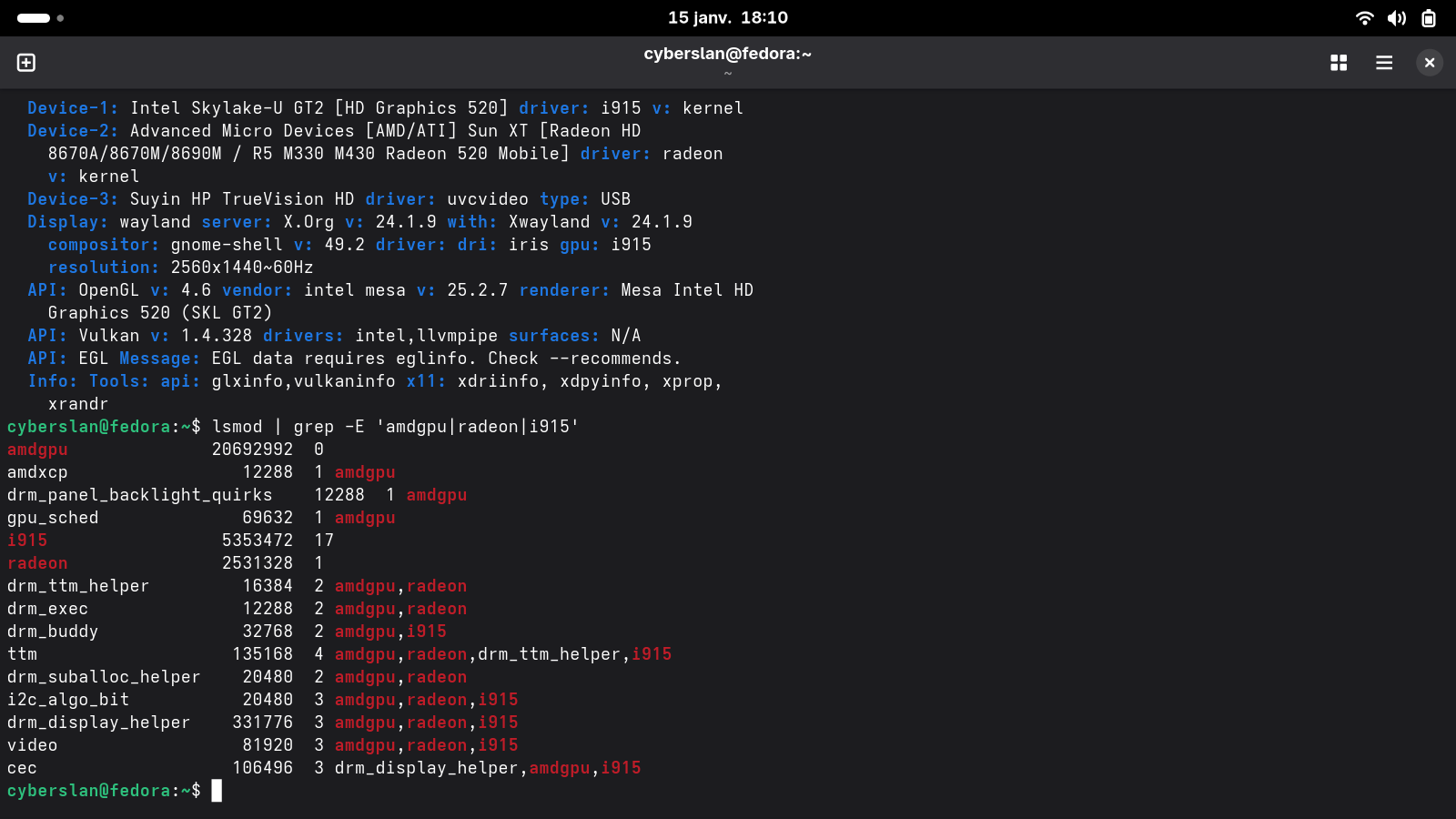The height and width of the screenshot is (819, 1456).
Task: Click the cyberslan@fedora:~ window title
Action: [727, 55]
